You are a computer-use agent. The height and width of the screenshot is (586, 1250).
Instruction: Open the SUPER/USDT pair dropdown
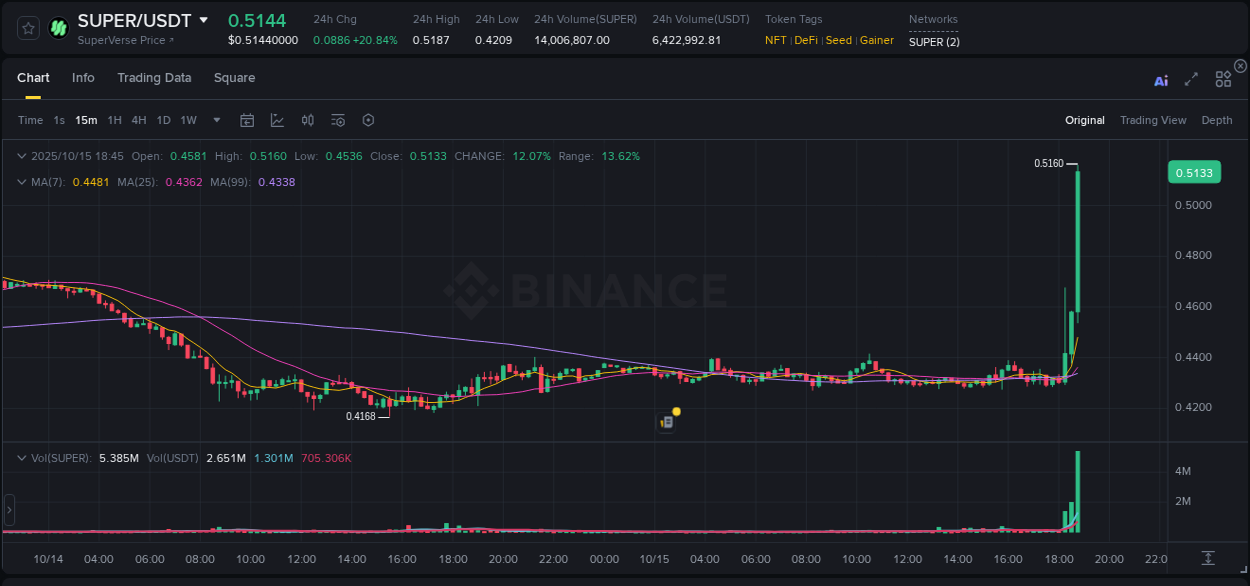204,20
